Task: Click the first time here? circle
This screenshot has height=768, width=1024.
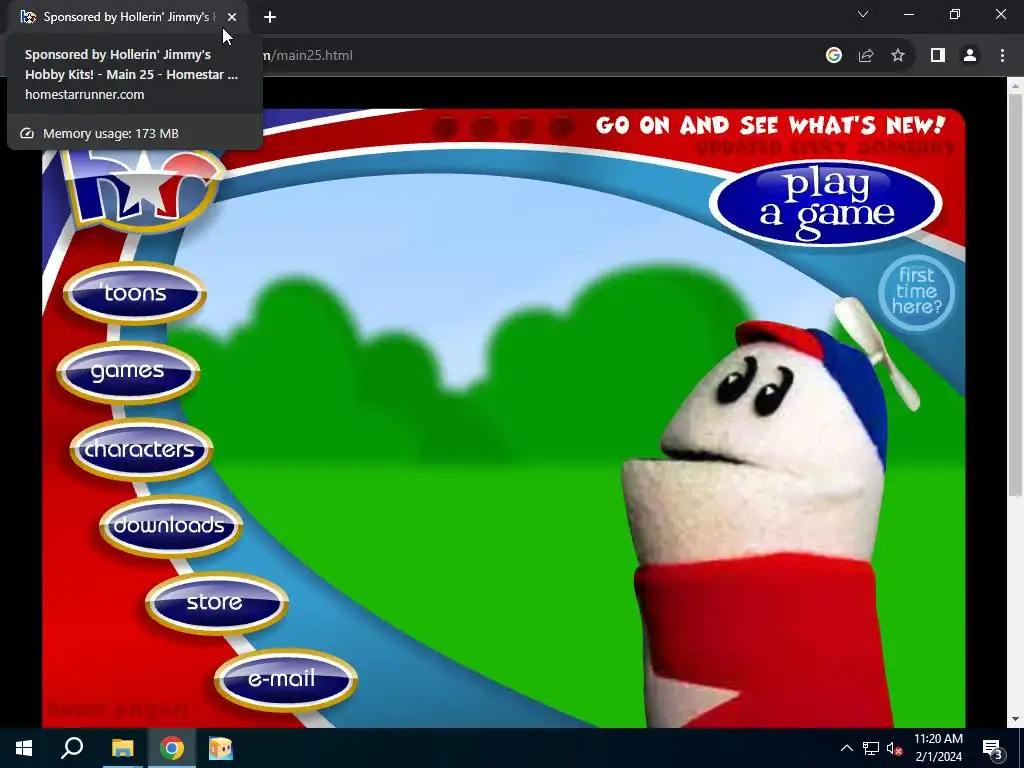Action: [x=916, y=292]
